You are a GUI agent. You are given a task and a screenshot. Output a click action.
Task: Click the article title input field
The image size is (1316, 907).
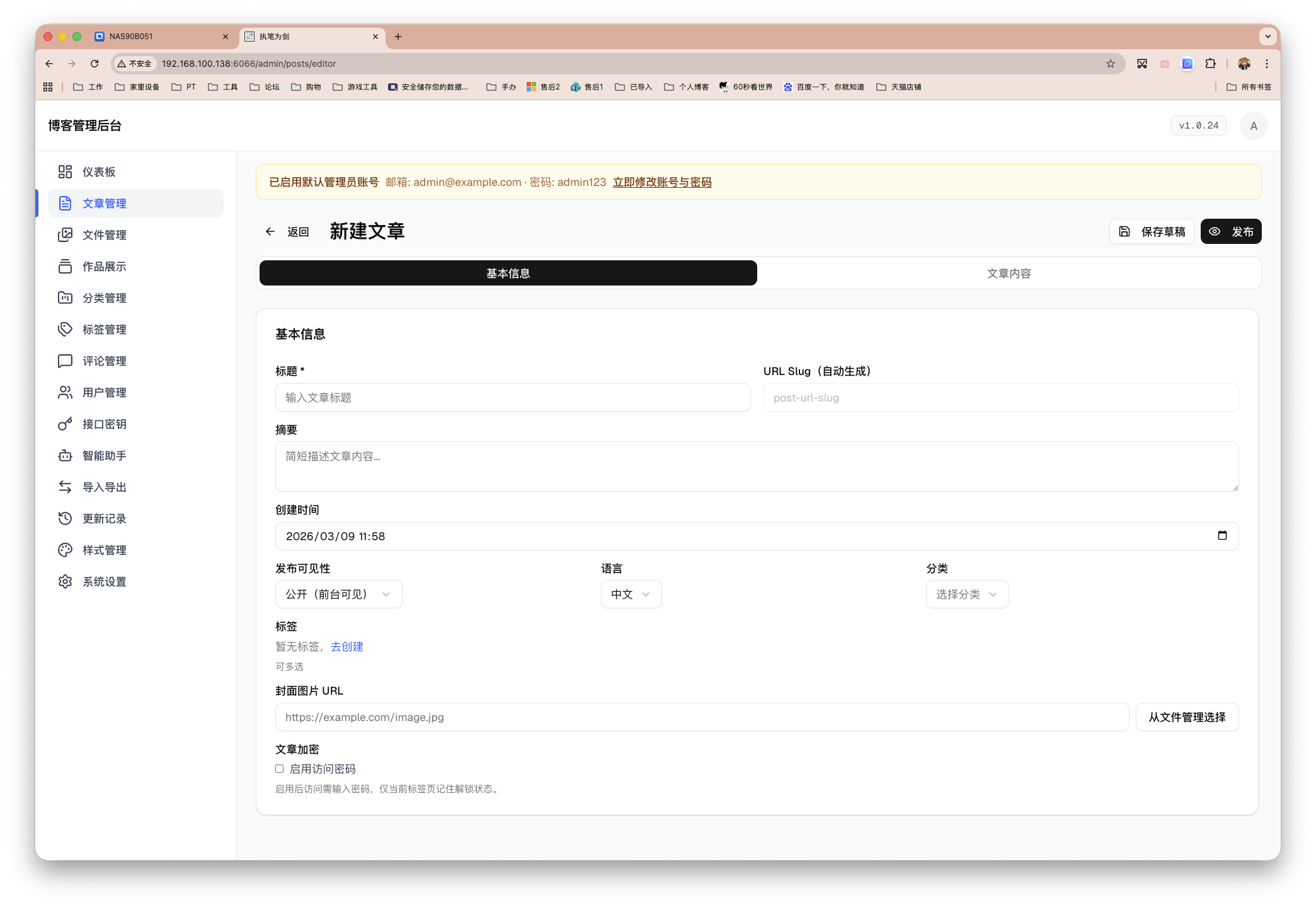click(x=513, y=398)
